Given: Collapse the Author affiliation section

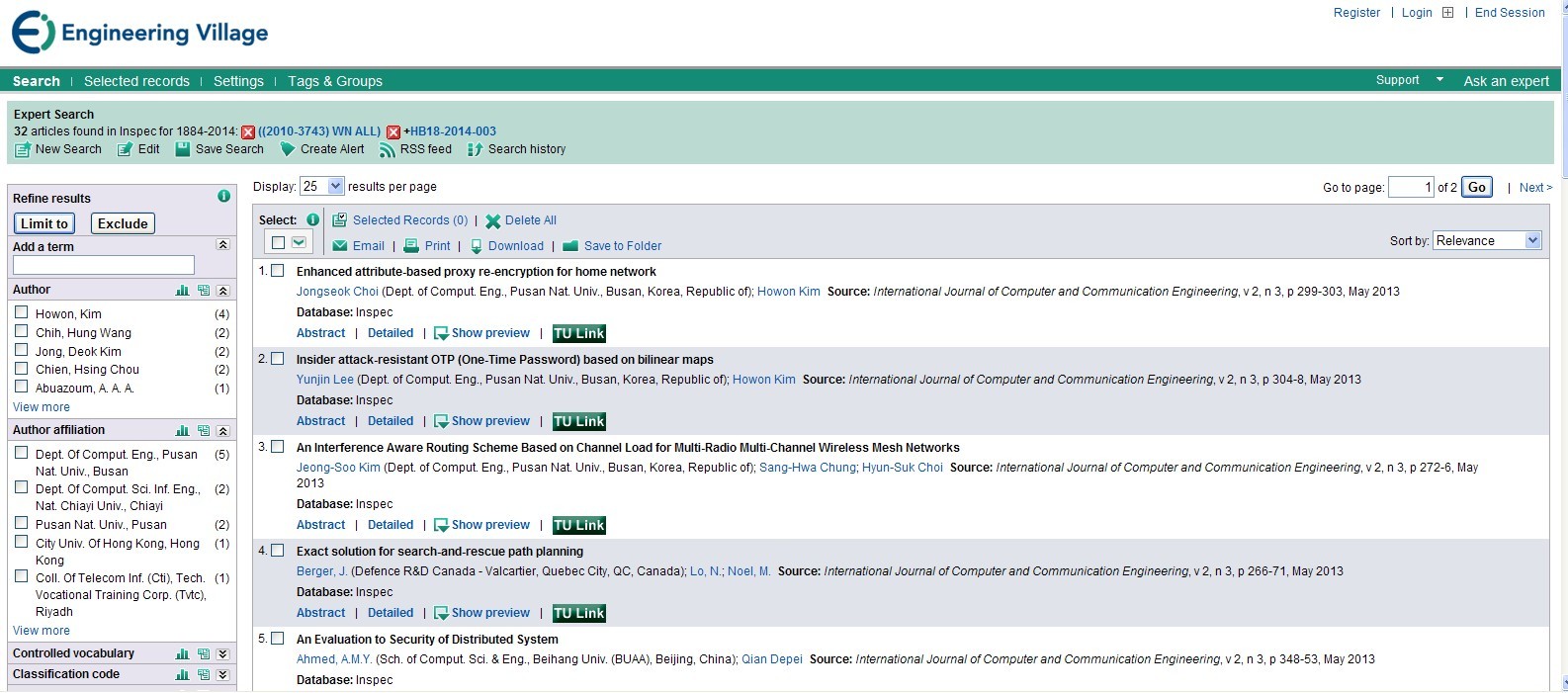Looking at the screenshot, I should point(223,430).
